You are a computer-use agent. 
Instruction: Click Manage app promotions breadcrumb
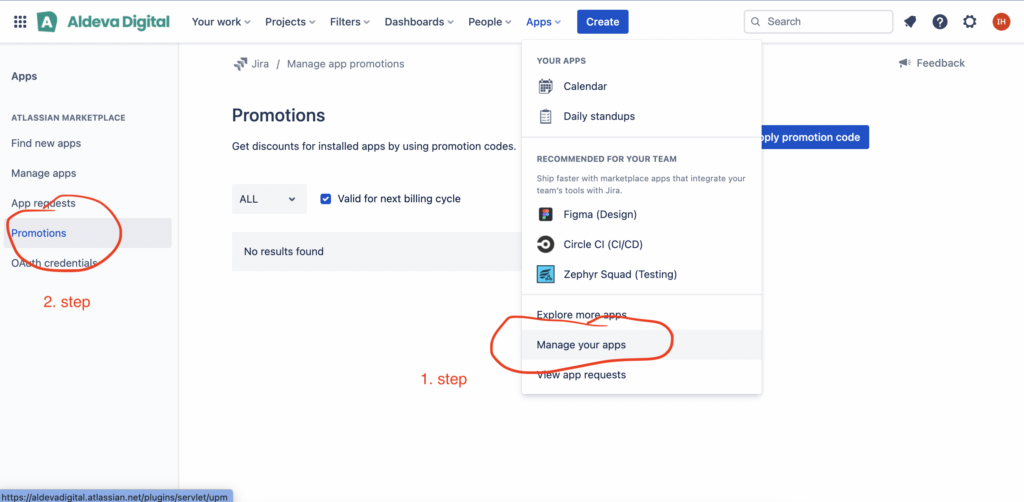click(x=345, y=64)
